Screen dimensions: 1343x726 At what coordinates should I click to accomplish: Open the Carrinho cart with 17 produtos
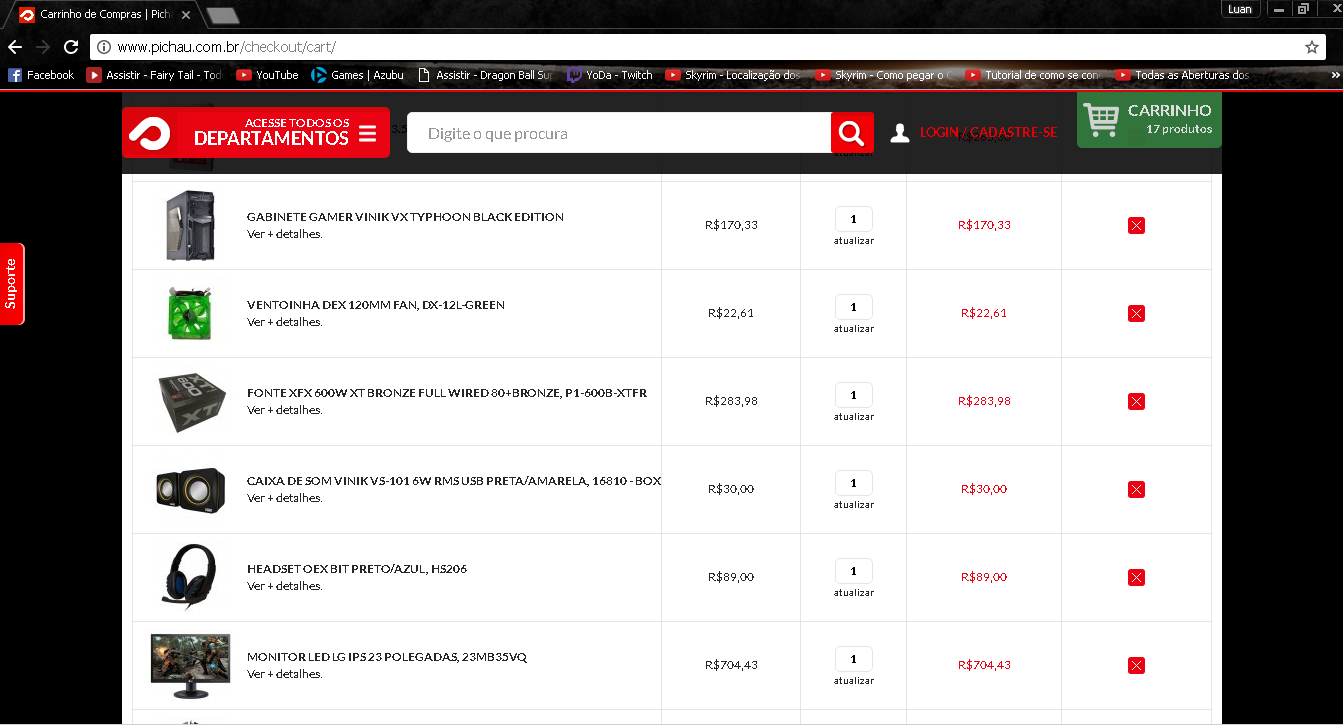coord(1149,120)
